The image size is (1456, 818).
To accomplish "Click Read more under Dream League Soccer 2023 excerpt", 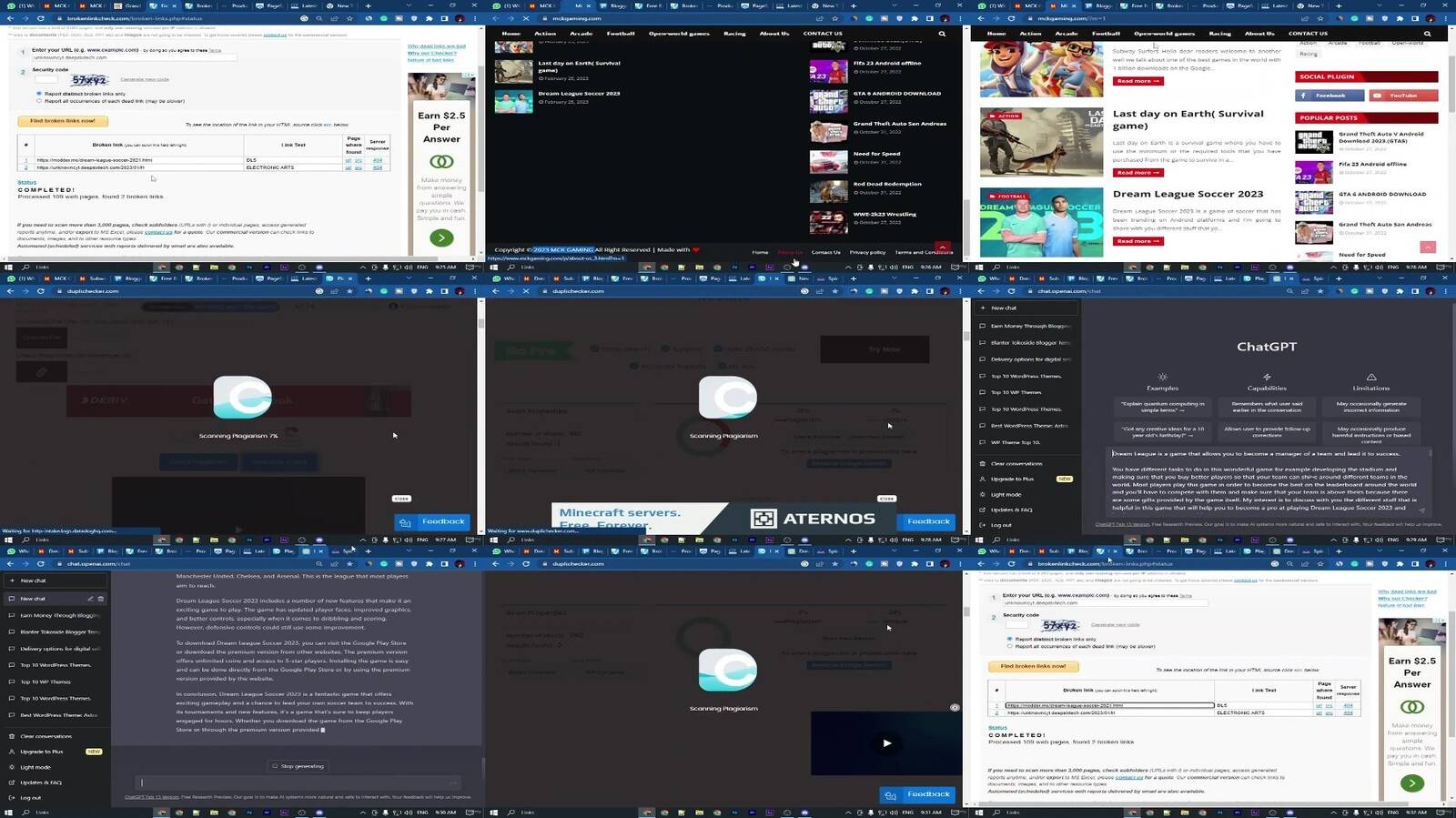I will click(x=1137, y=241).
